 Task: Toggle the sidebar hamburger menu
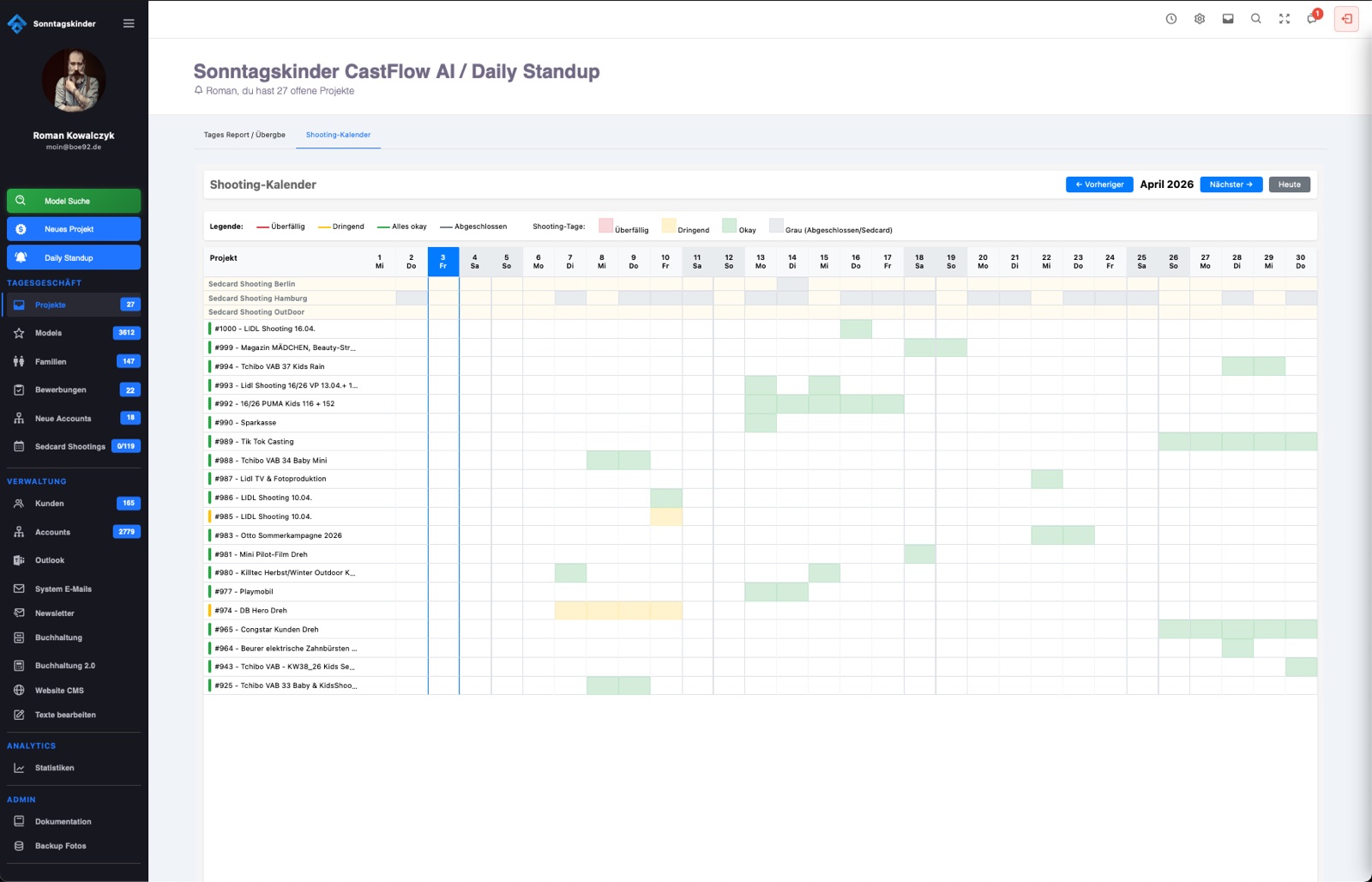pyautogui.click(x=129, y=23)
